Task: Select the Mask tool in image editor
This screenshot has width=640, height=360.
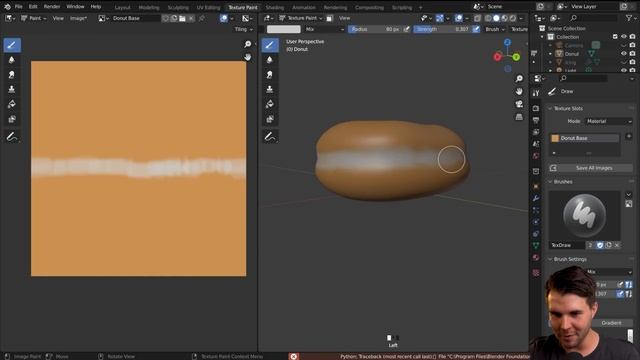Action: point(12,119)
